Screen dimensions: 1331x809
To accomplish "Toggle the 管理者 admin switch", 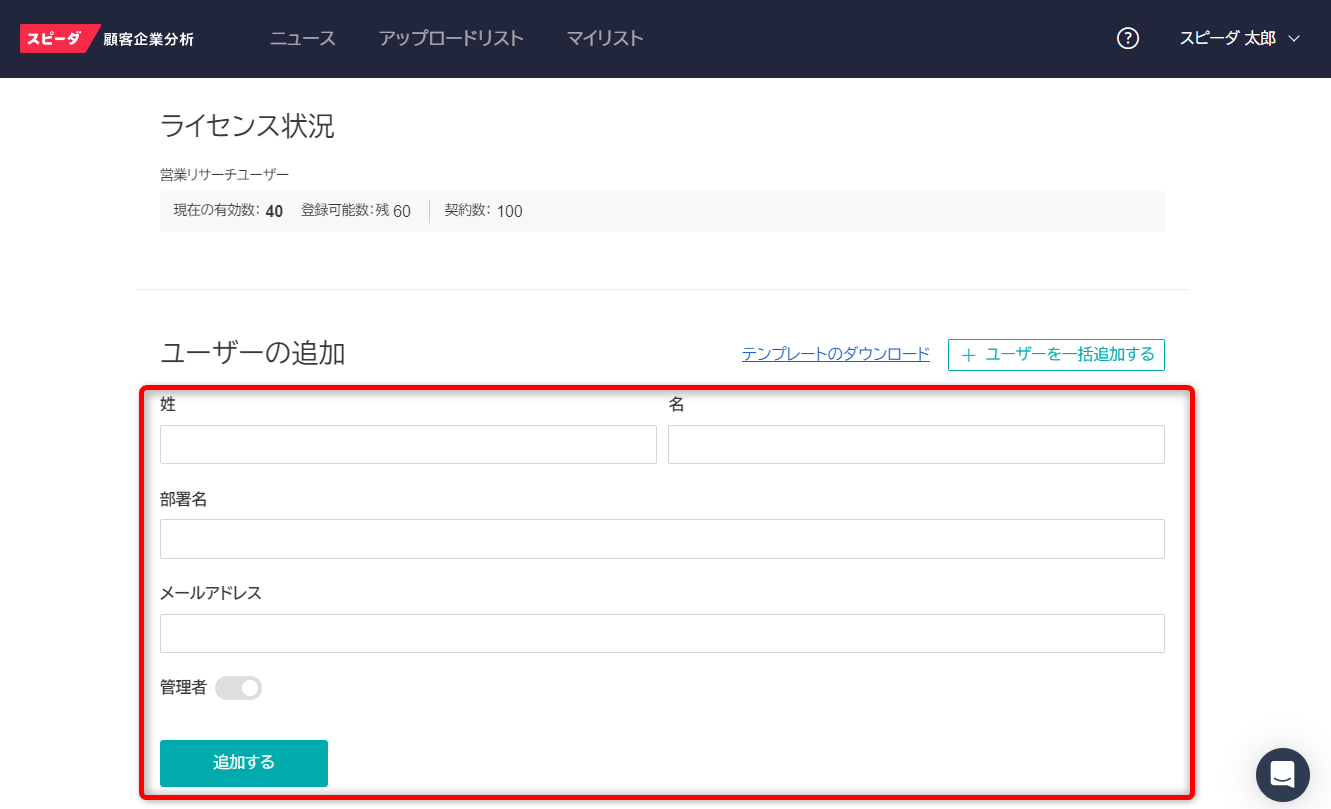I will (239, 688).
